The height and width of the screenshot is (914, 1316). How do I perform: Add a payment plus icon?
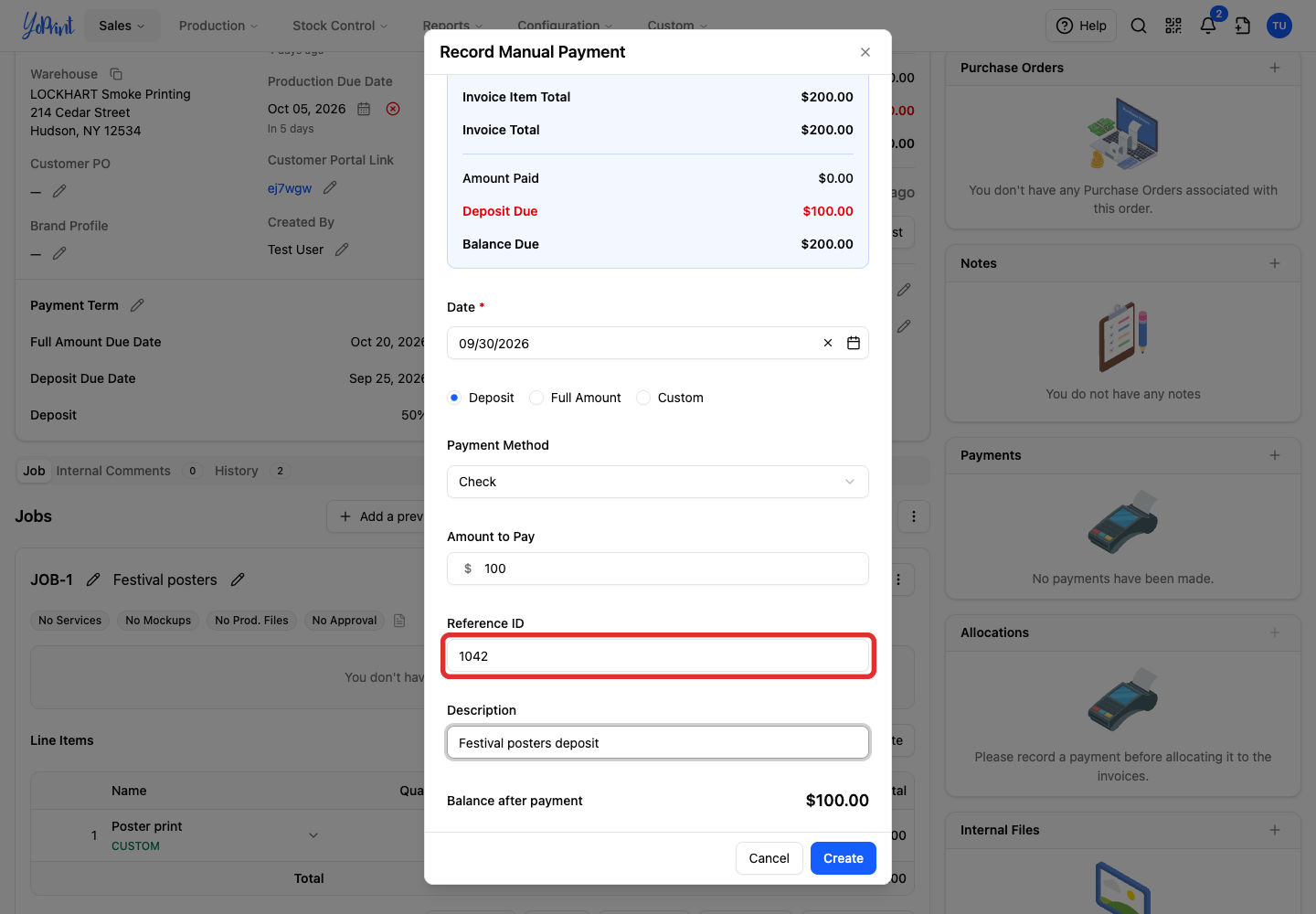pos(1275,455)
